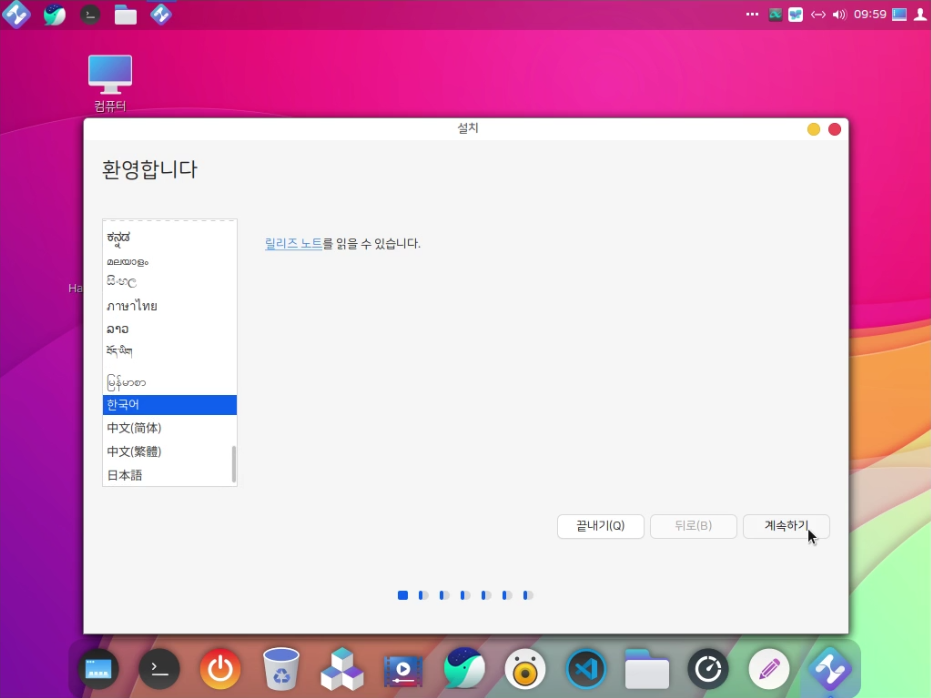Image resolution: width=931 pixels, height=698 pixels.
Task: Open the terminal from the dock
Action: [159, 668]
